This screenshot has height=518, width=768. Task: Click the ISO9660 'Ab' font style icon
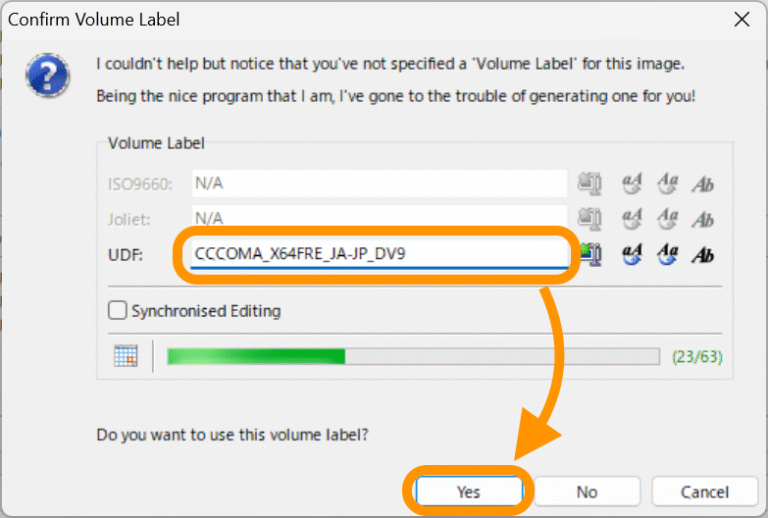[x=703, y=184]
